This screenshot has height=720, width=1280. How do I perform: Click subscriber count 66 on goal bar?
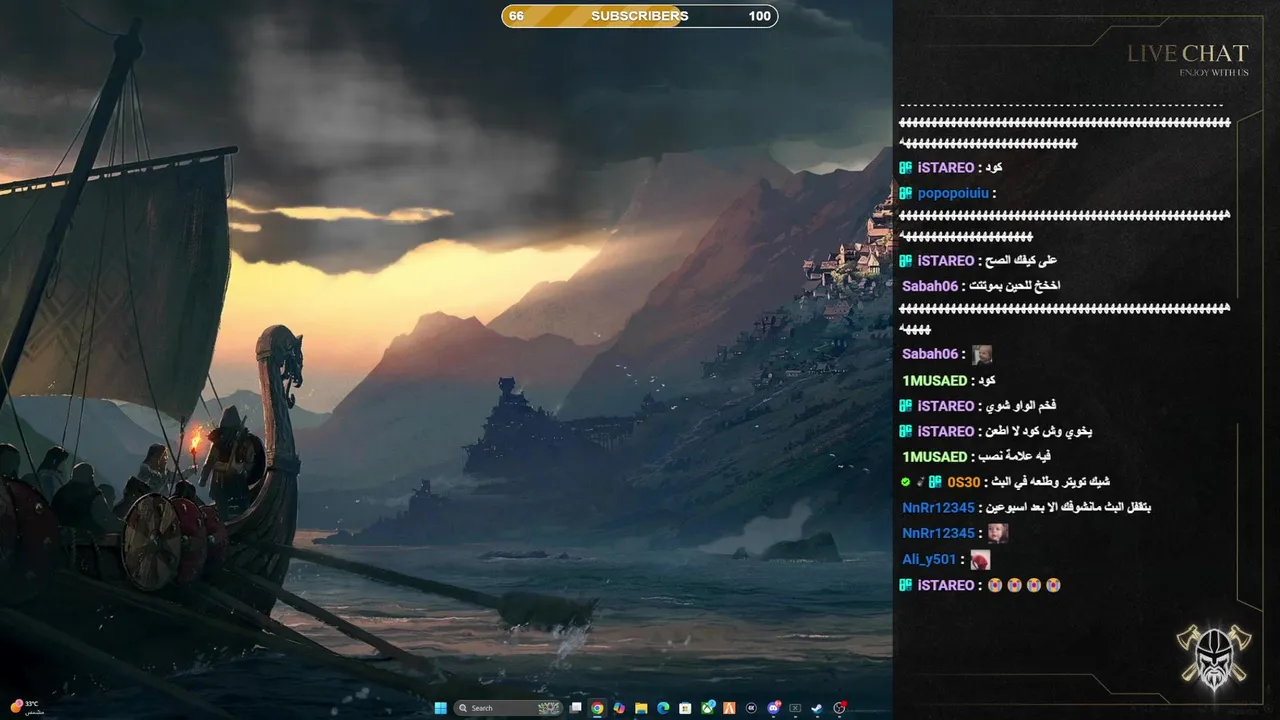coord(516,16)
